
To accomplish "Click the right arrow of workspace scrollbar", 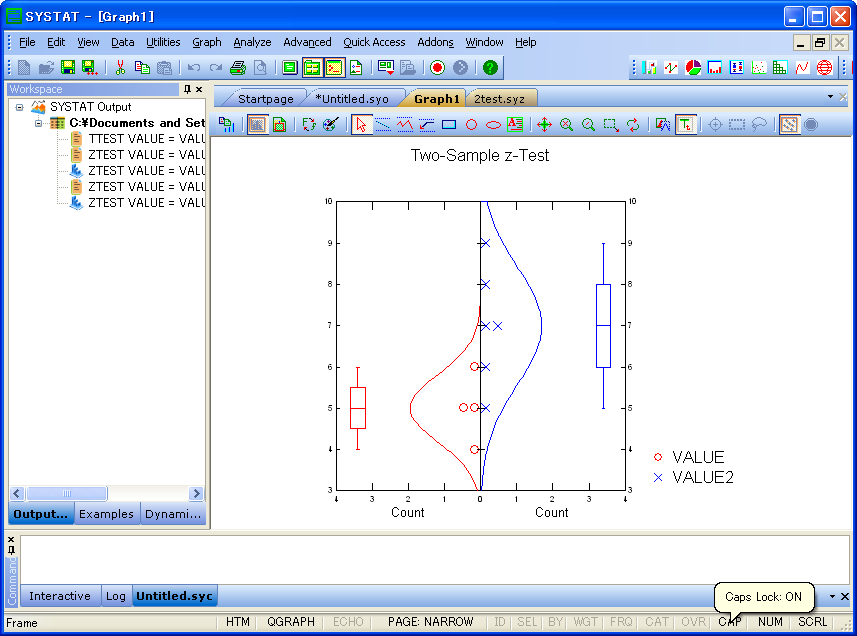I will [x=196, y=494].
